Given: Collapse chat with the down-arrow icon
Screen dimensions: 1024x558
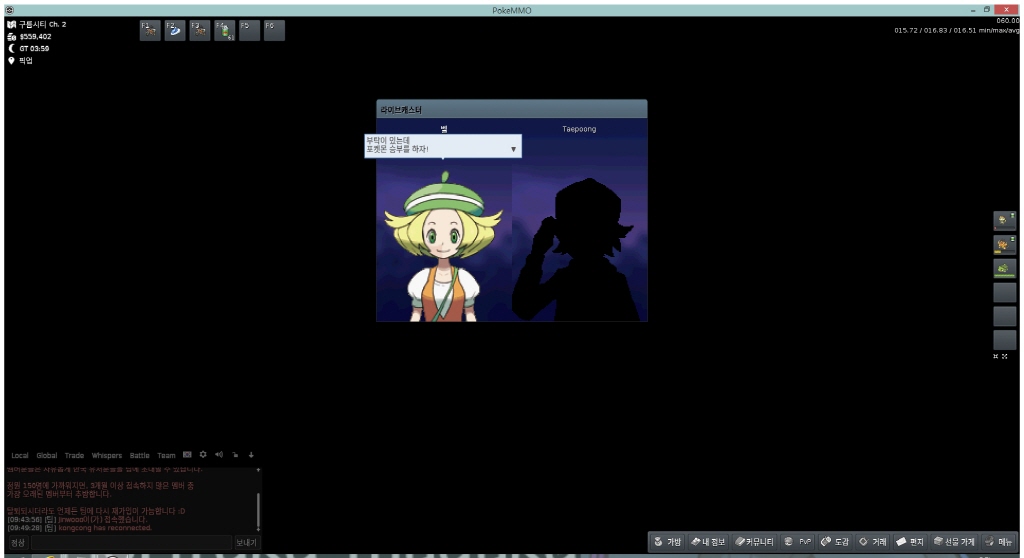Looking at the screenshot, I should coord(251,455).
